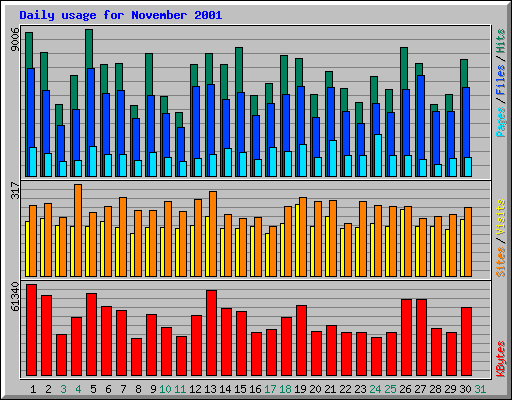Select the green hits bar for day 11
Viewport: 512px width, 400px height.
tap(179, 120)
